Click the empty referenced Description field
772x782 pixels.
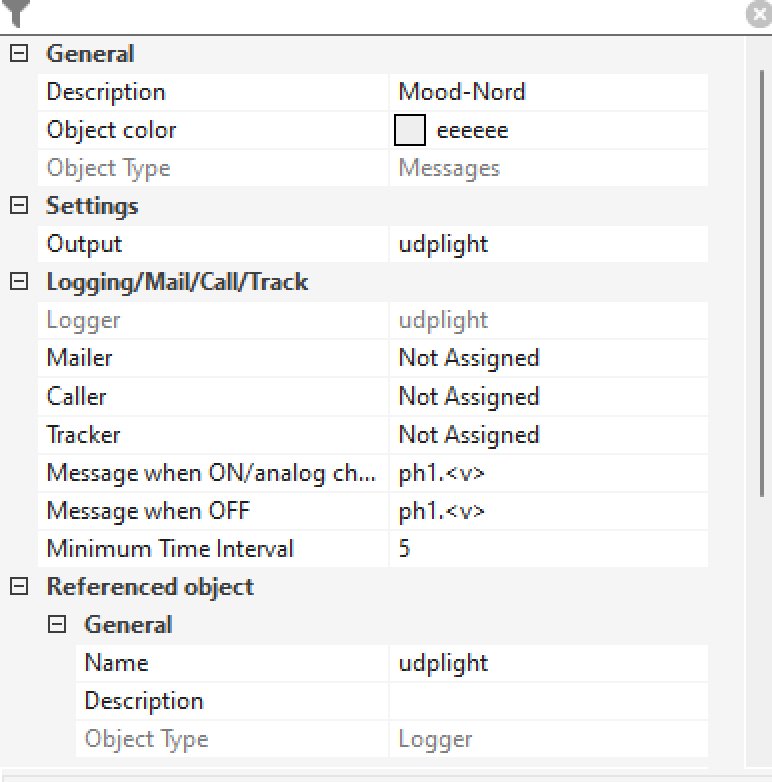pyautogui.click(x=547, y=701)
